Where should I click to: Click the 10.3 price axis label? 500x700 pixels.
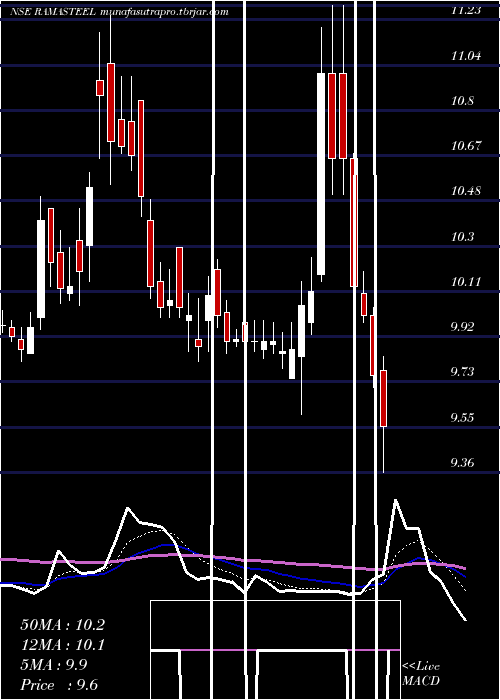pyautogui.click(x=463, y=237)
